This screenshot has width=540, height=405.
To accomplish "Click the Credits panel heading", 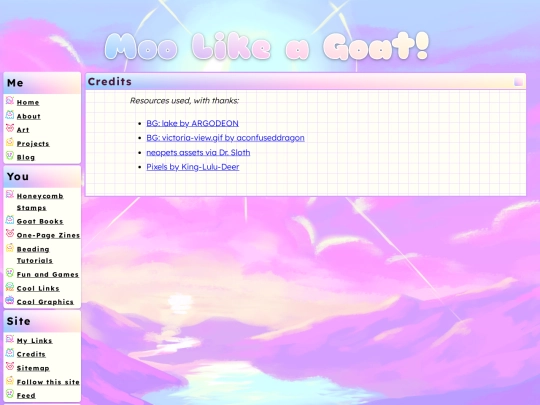I will [110, 82].
